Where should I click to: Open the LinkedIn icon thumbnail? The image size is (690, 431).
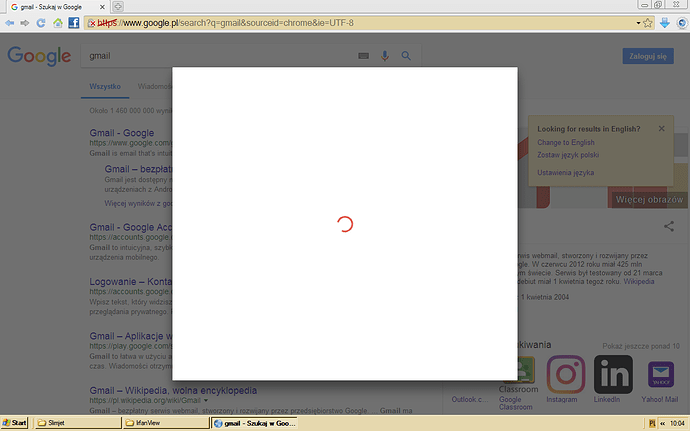click(x=613, y=374)
